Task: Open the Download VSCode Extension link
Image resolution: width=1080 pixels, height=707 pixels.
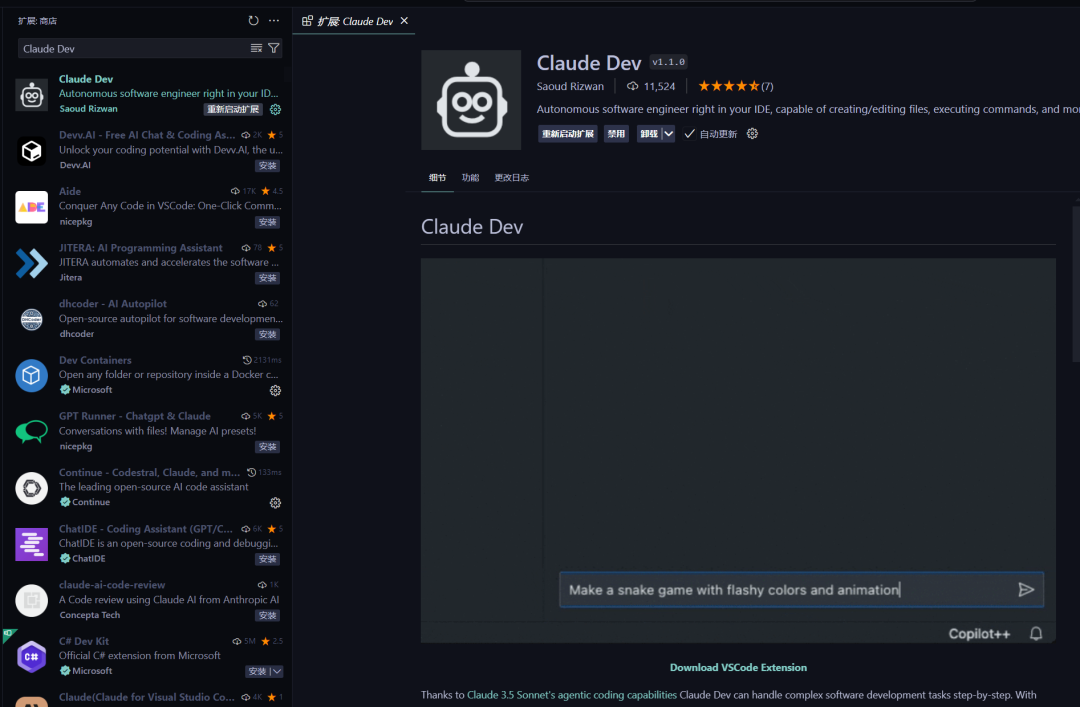Action: pos(738,667)
